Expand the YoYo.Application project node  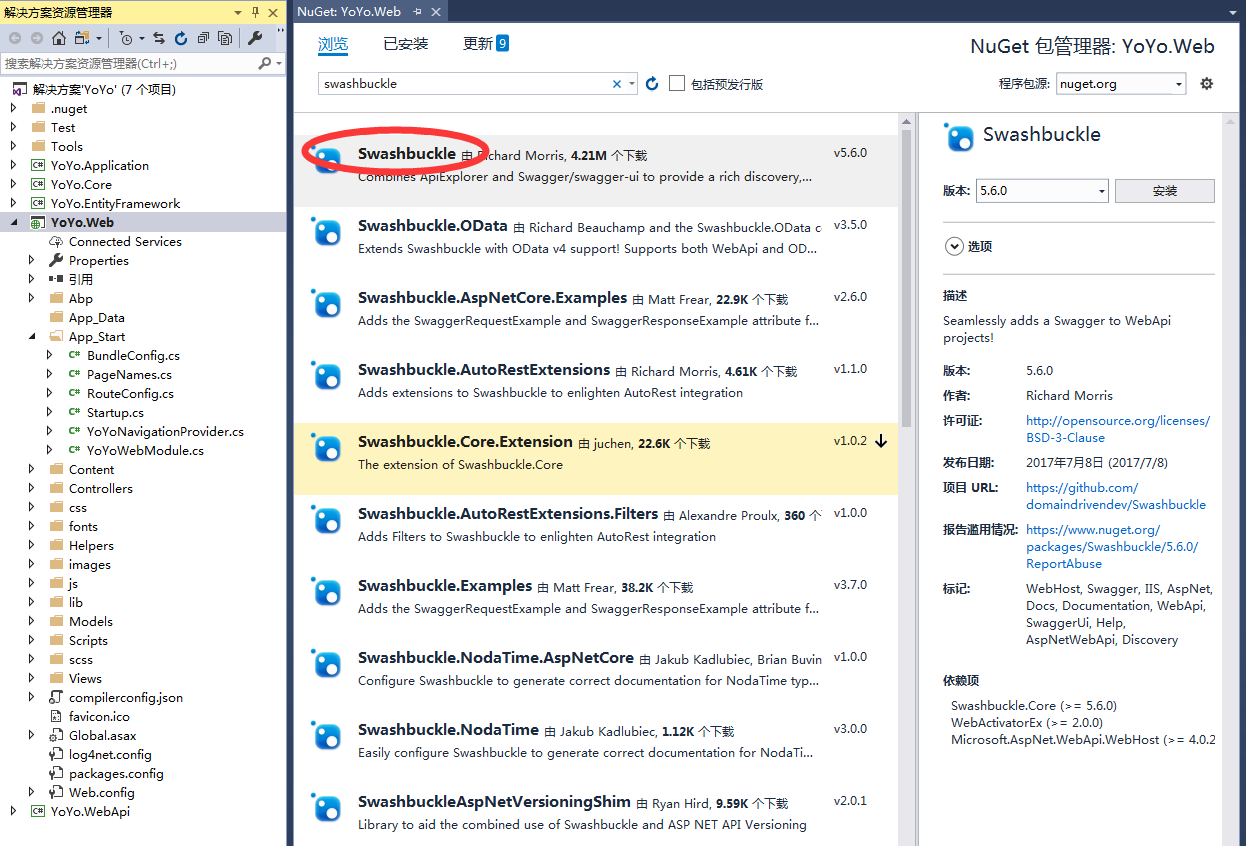[x=14, y=165]
